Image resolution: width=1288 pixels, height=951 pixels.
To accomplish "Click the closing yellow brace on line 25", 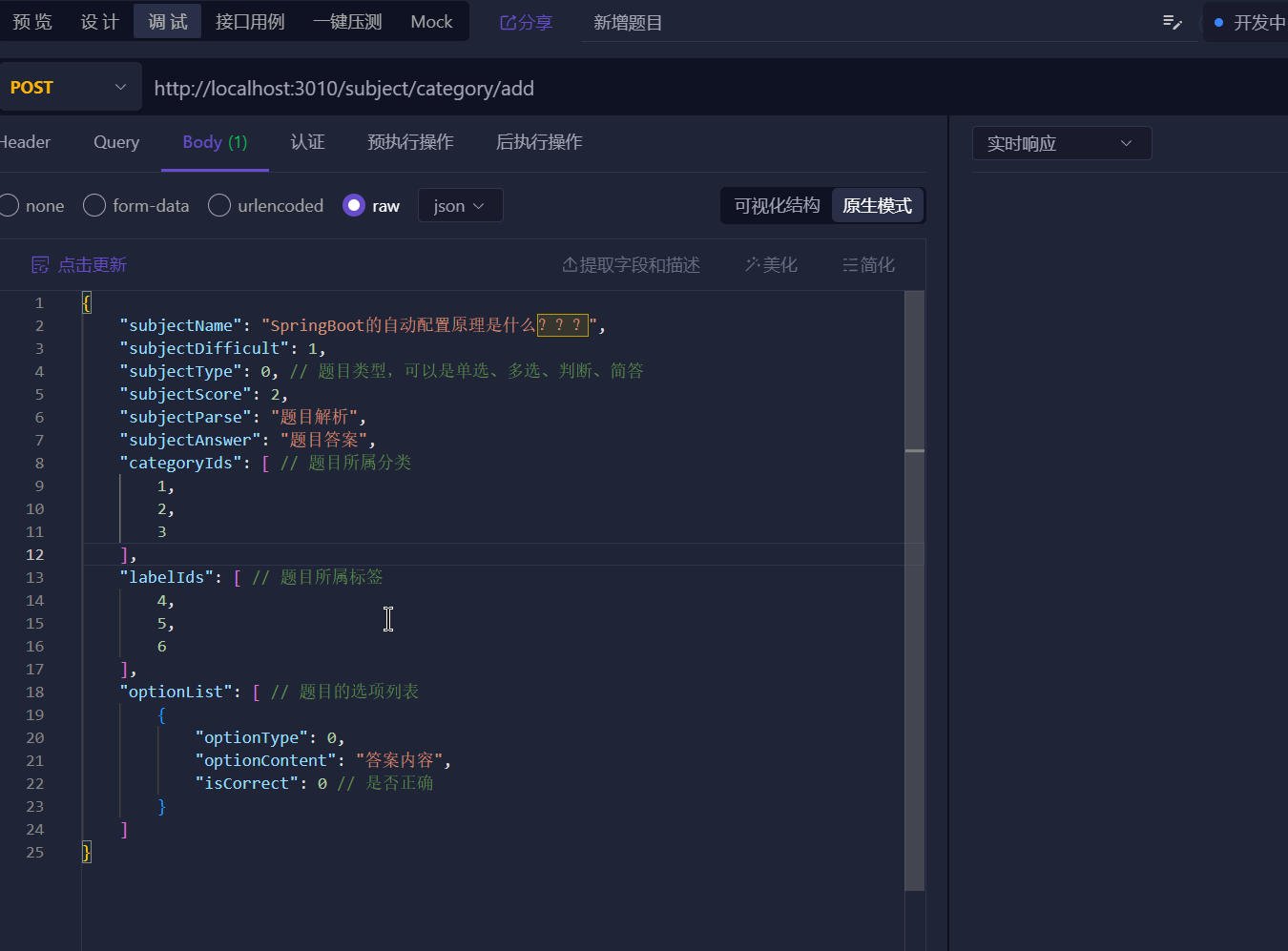I will coord(87,852).
